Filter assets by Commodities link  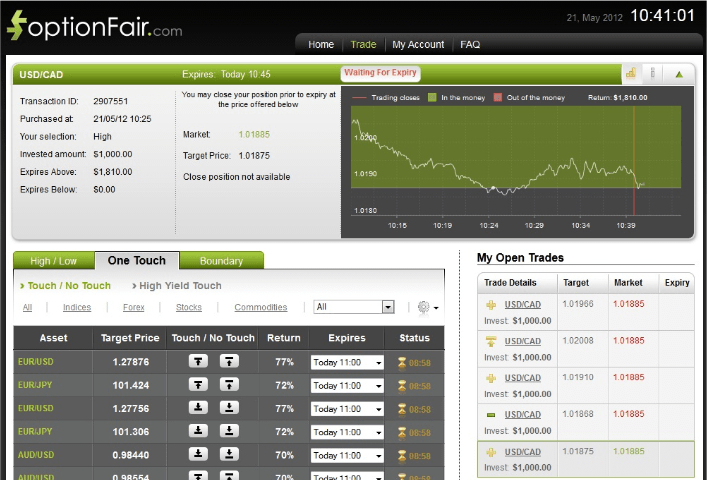click(260, 308)
